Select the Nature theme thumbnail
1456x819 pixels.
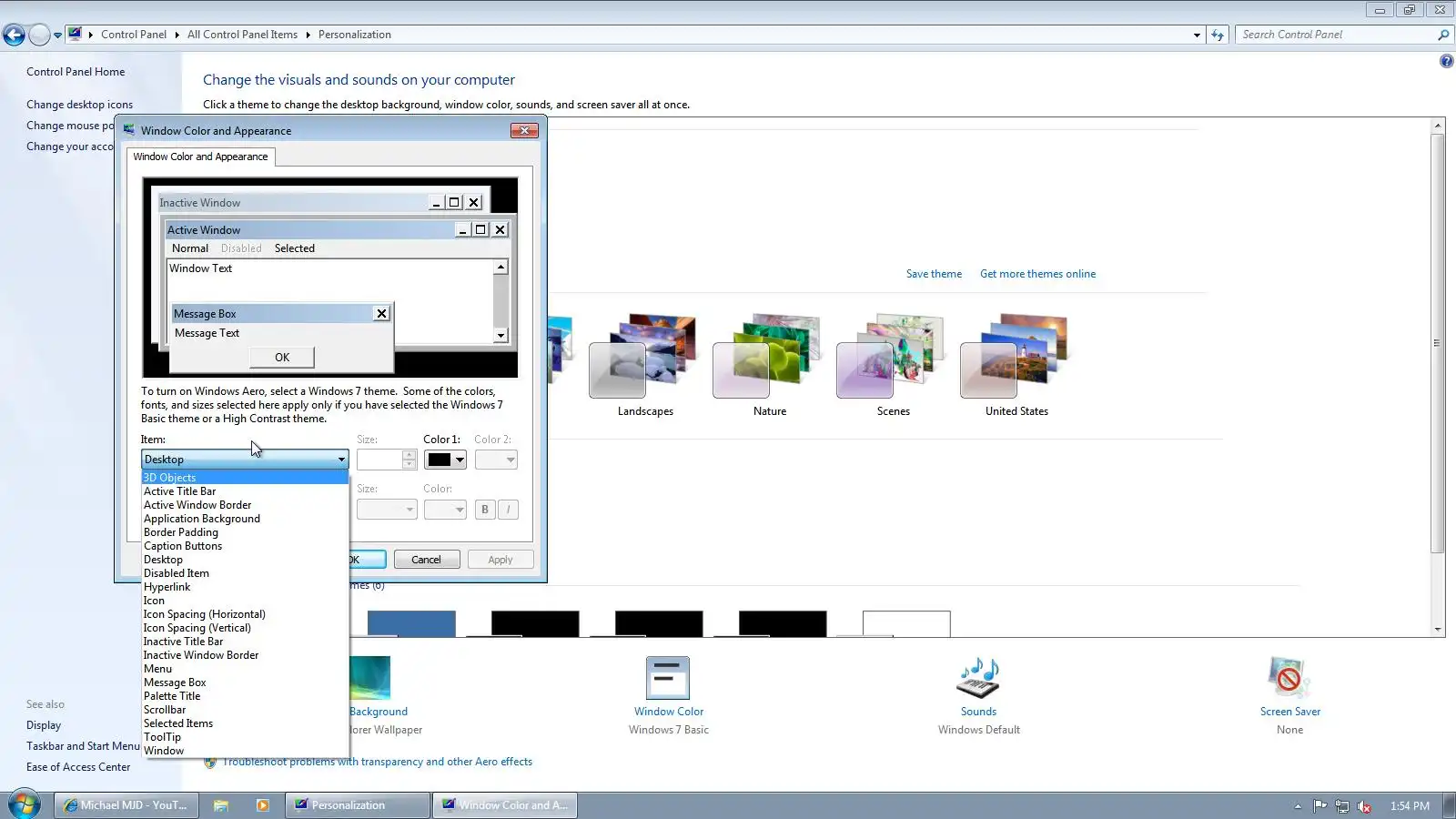pos(769,357)
